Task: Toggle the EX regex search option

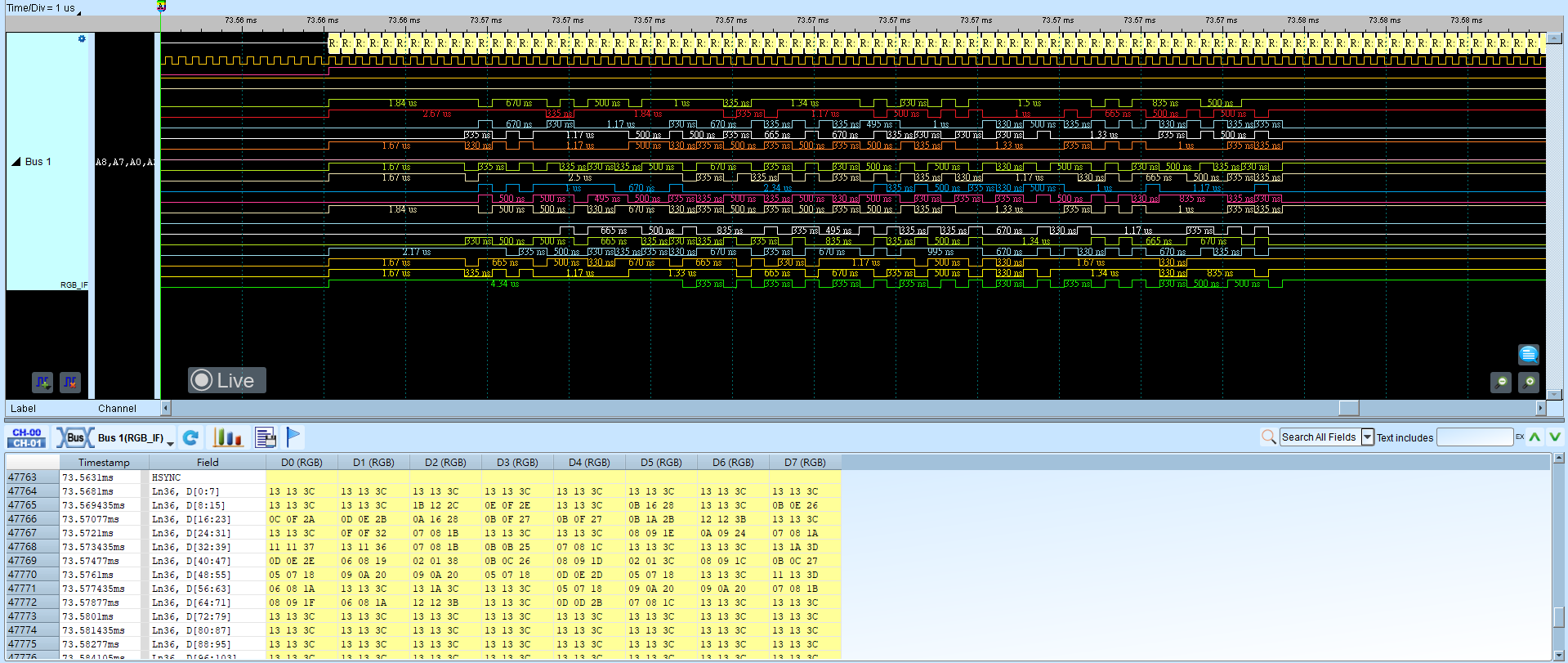Action: tap(1520, 437)
